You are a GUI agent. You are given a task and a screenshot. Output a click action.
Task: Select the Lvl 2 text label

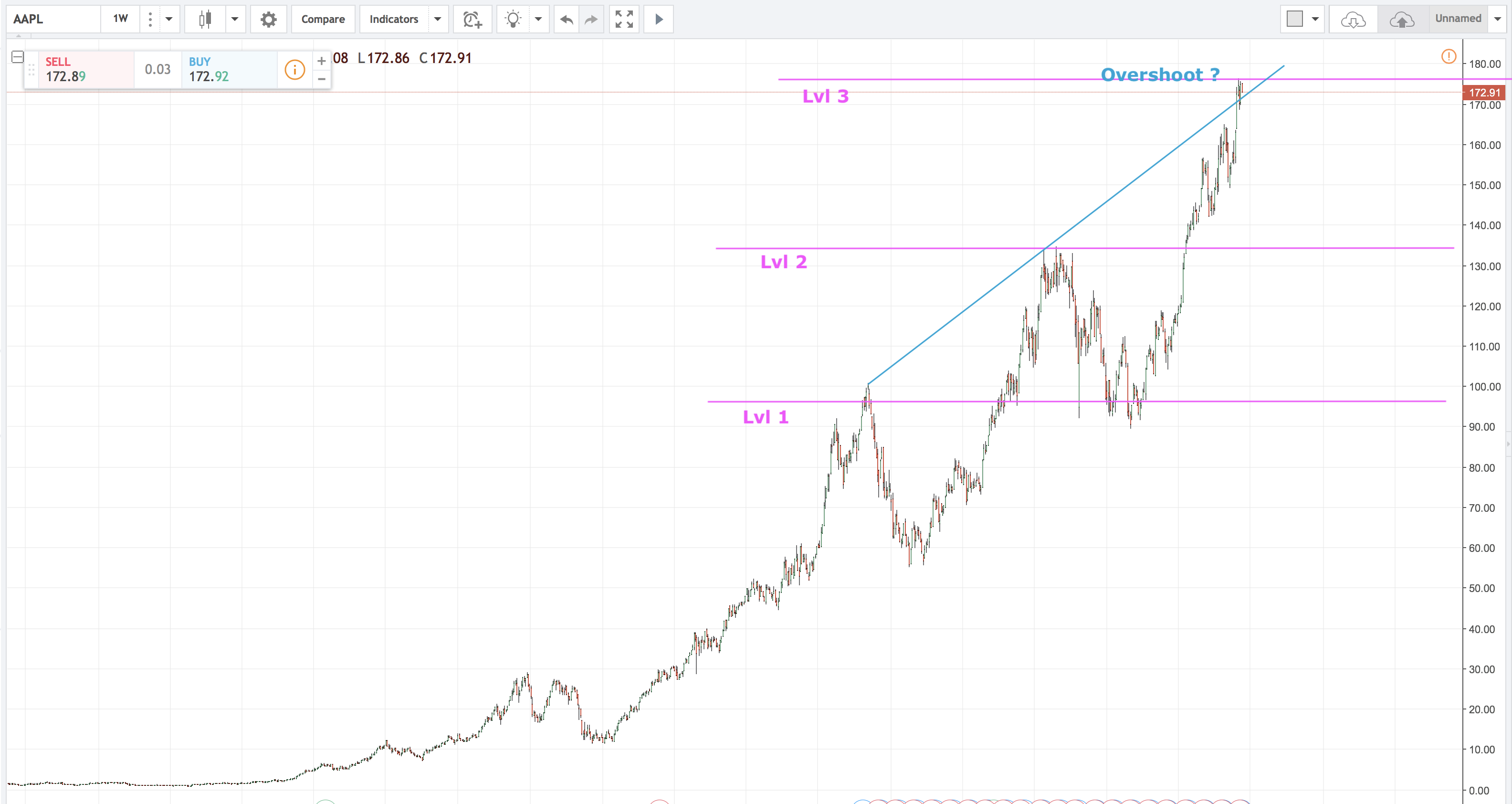(x=784, y=262)
